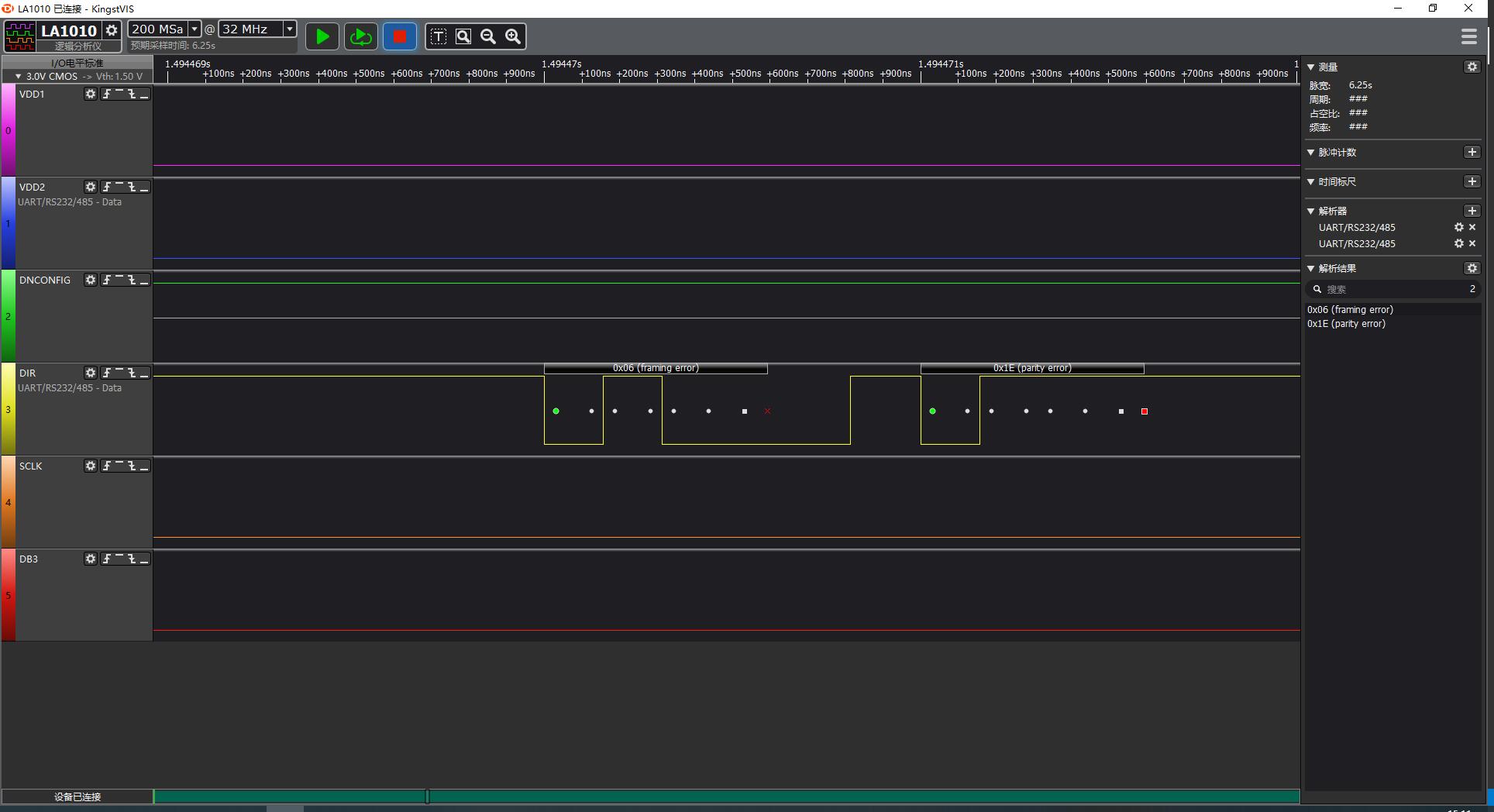Zoom out the waveform with minus magnifier

488,36
